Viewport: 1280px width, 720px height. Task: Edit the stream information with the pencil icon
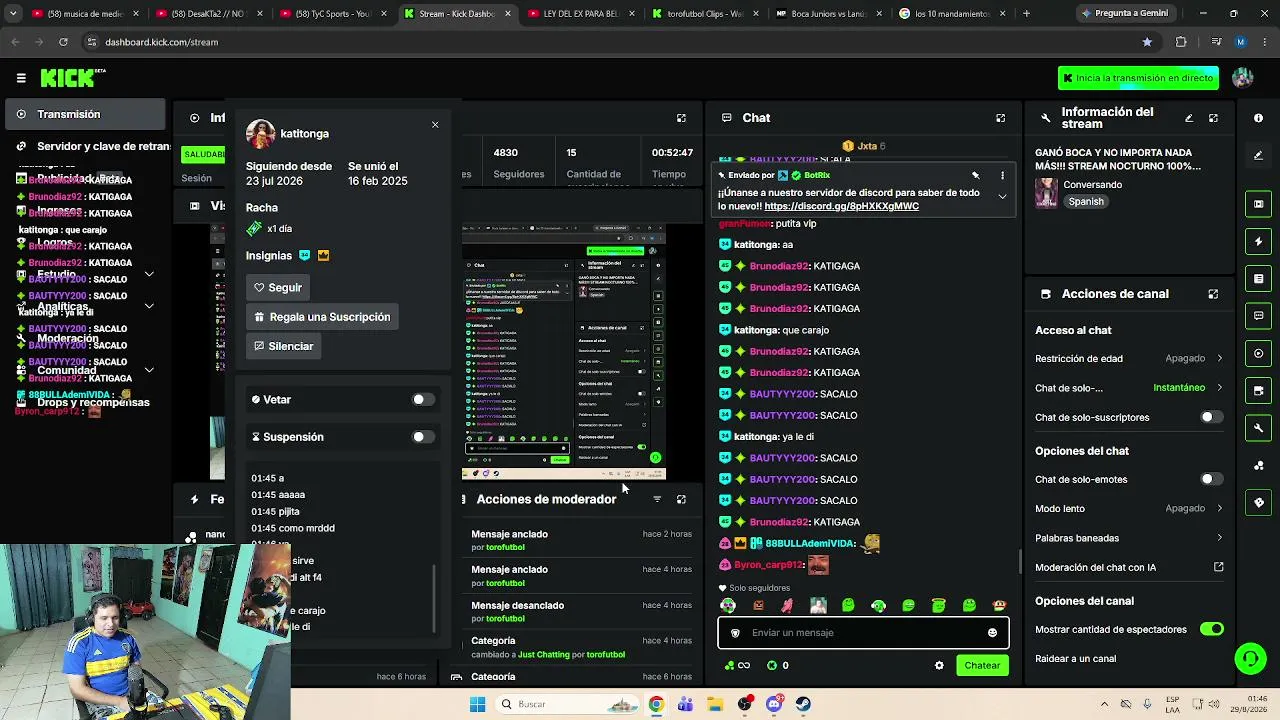[1189, 118]
